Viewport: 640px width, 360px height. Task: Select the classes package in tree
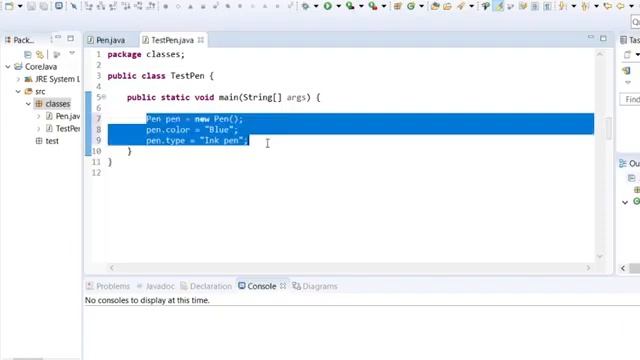click(x=53, y=104)
